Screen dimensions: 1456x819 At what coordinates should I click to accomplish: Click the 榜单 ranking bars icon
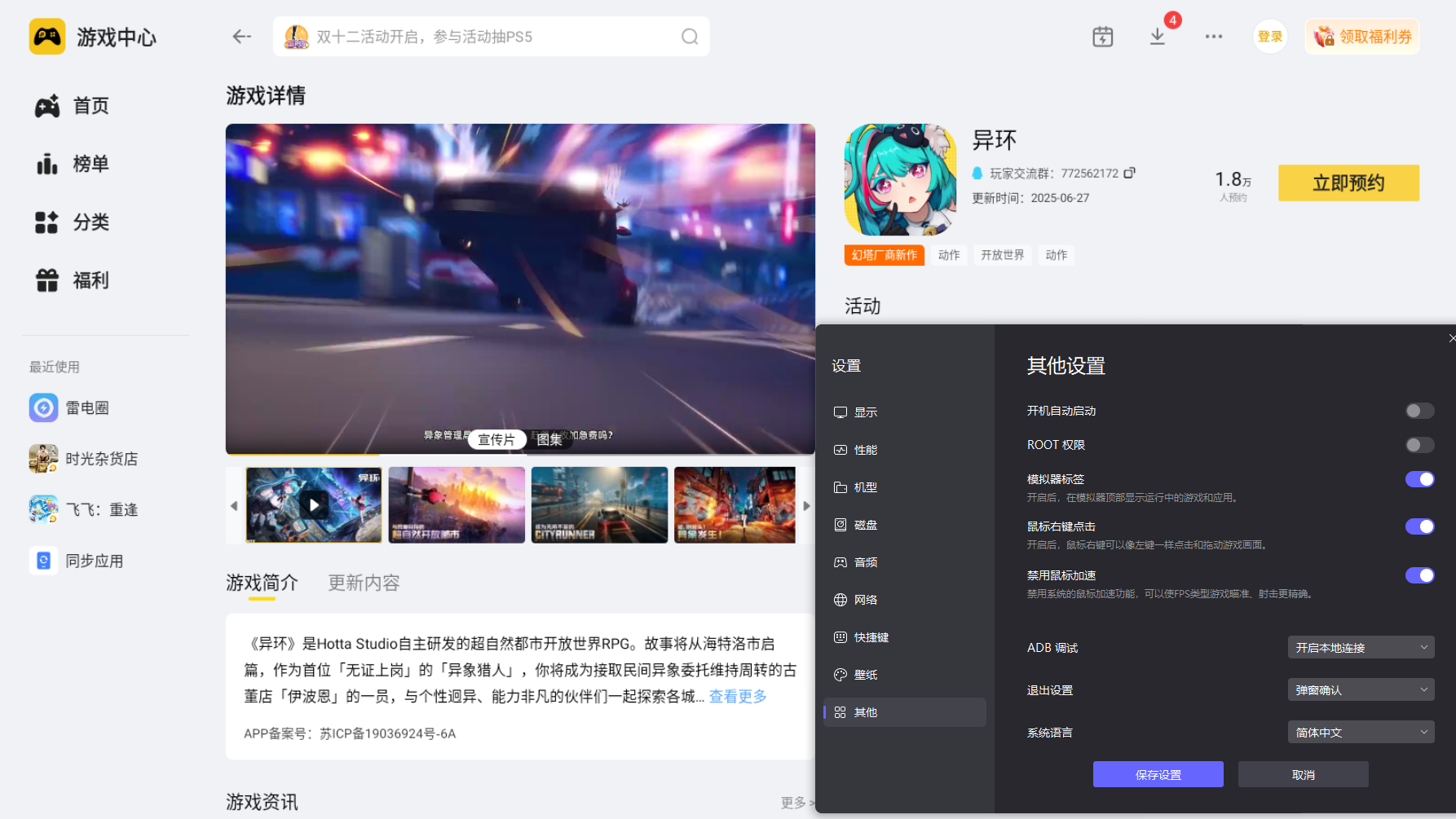pyautogui.click(x=47, y=164)
